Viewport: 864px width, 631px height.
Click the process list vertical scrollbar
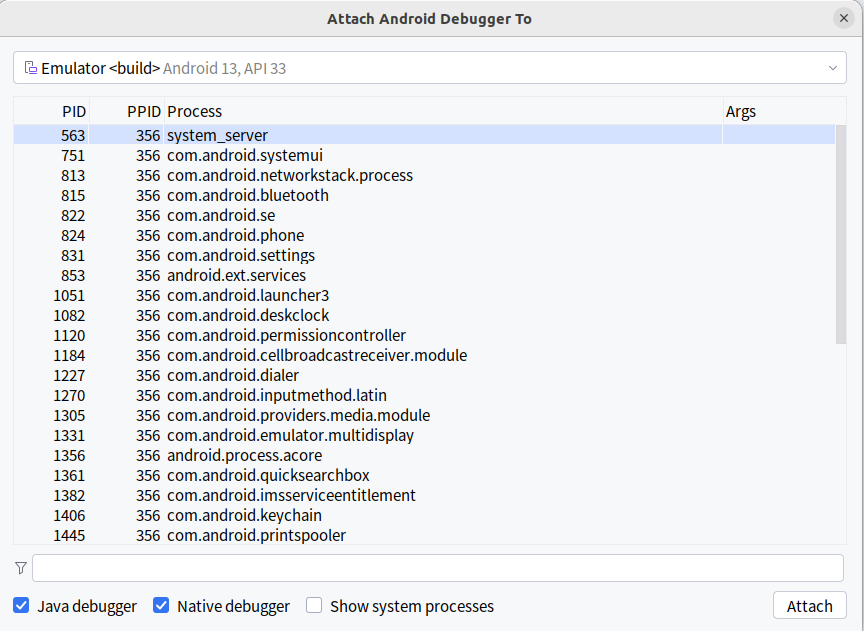(840, 235)
